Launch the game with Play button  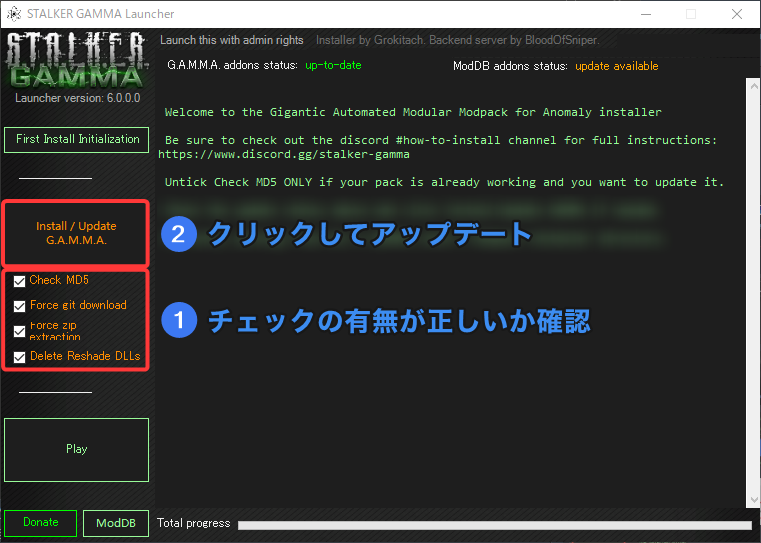[x=77, y=450]
